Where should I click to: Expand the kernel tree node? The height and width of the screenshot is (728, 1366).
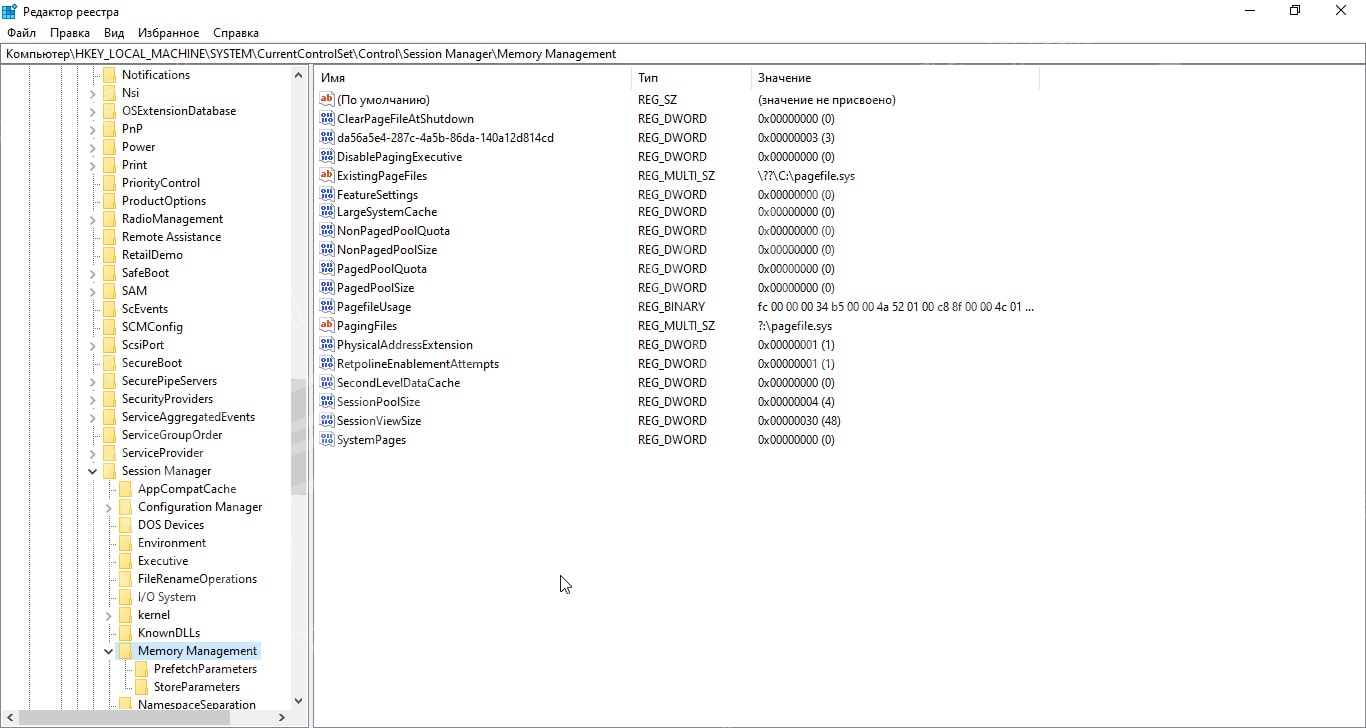point(108,615)
